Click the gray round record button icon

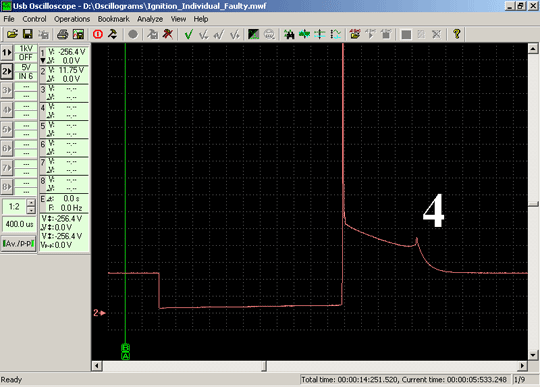click(133, 34)
